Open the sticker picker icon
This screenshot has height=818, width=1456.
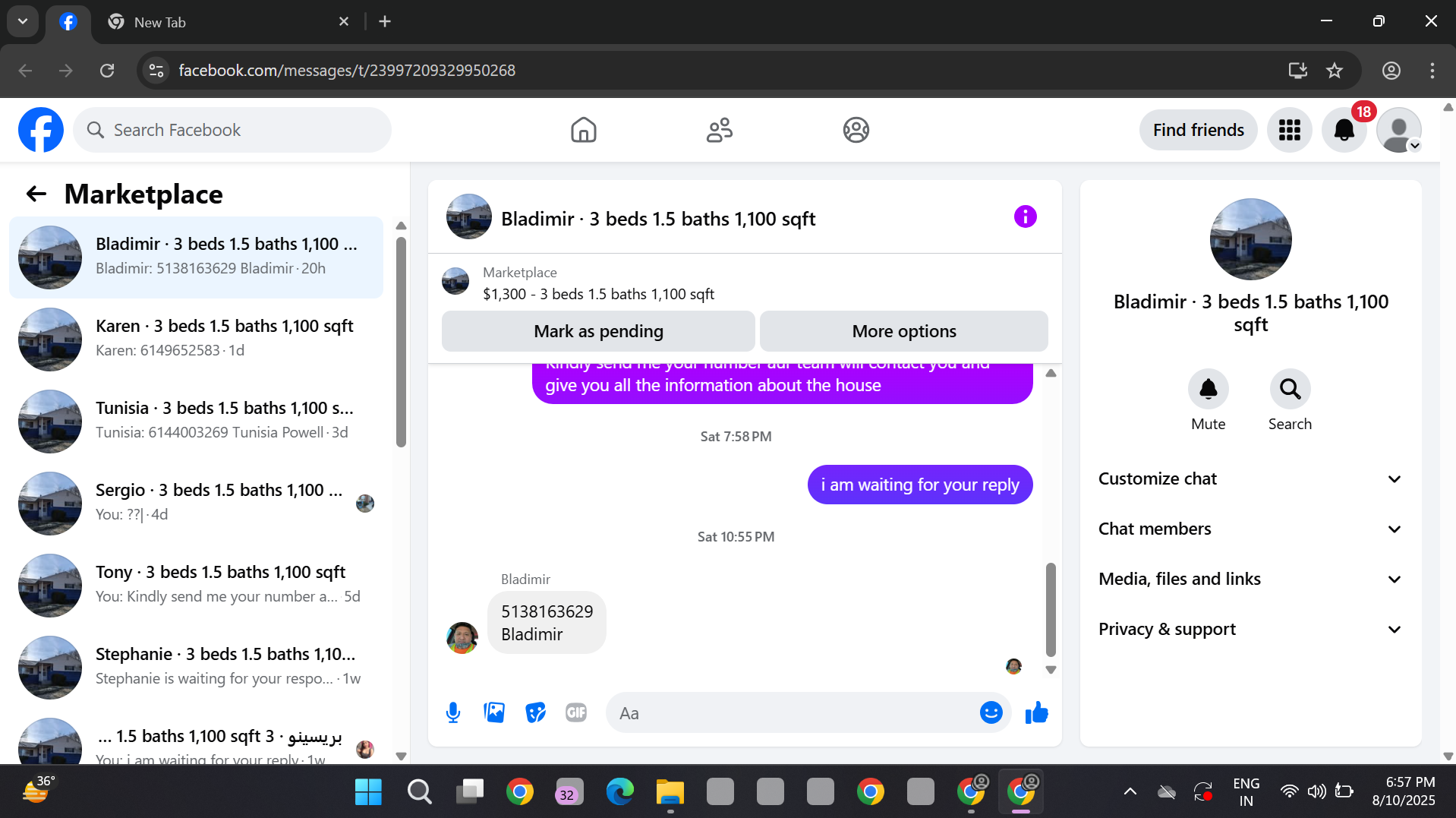click(x=535, y=712)
